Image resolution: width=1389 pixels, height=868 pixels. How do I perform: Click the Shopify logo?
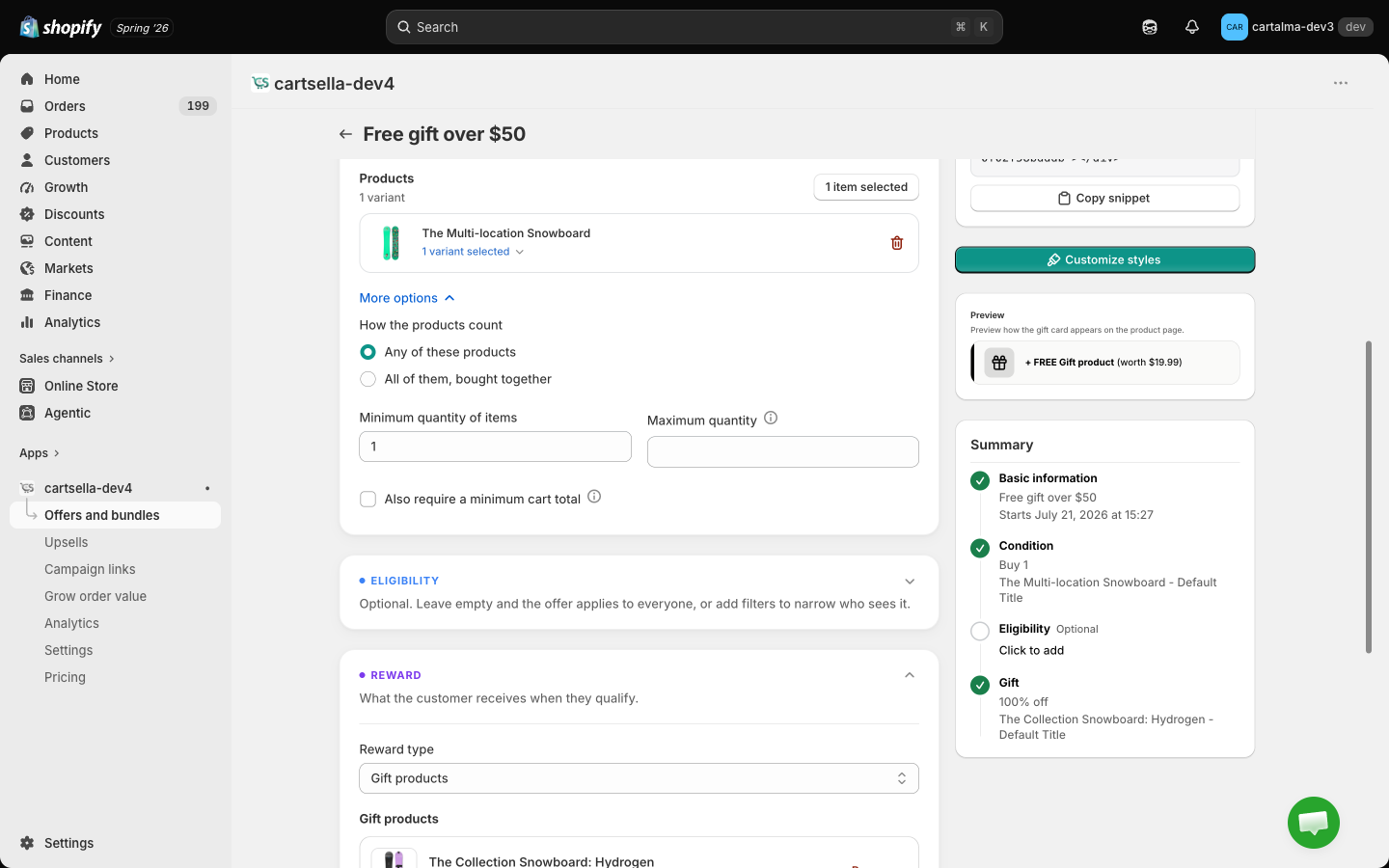[61, 27]
